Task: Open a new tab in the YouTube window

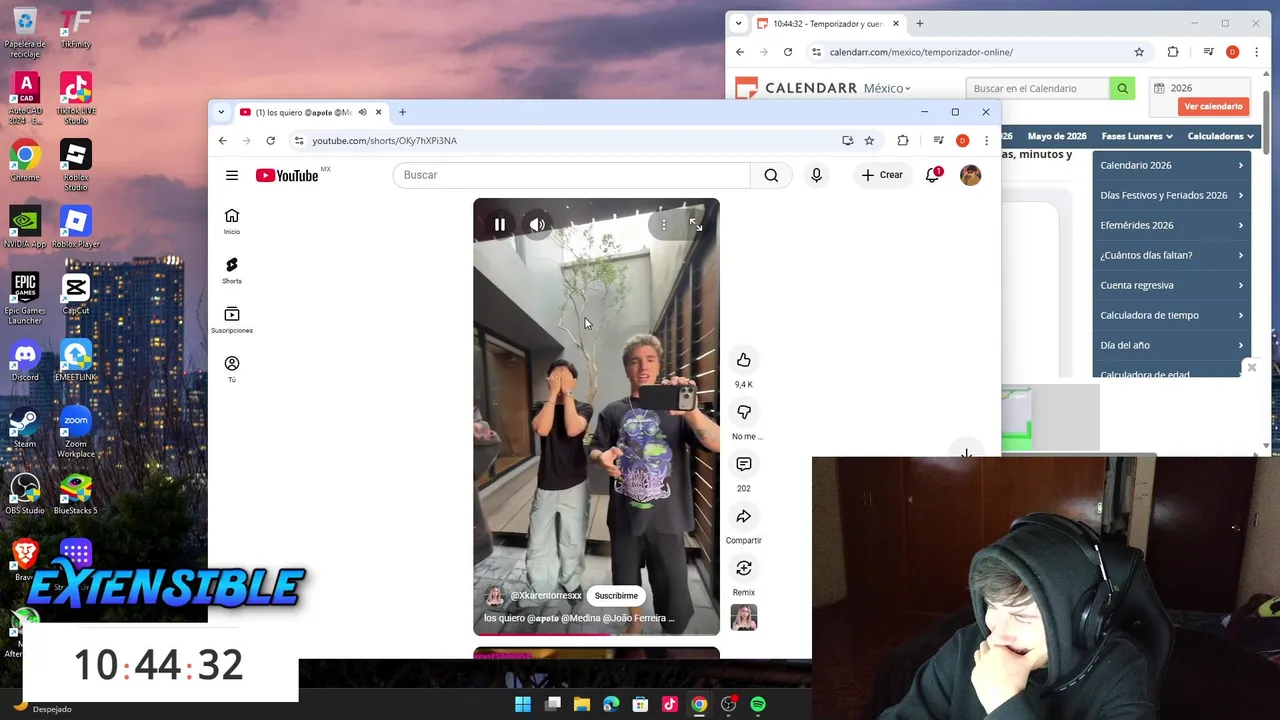Action: point(402,112)
